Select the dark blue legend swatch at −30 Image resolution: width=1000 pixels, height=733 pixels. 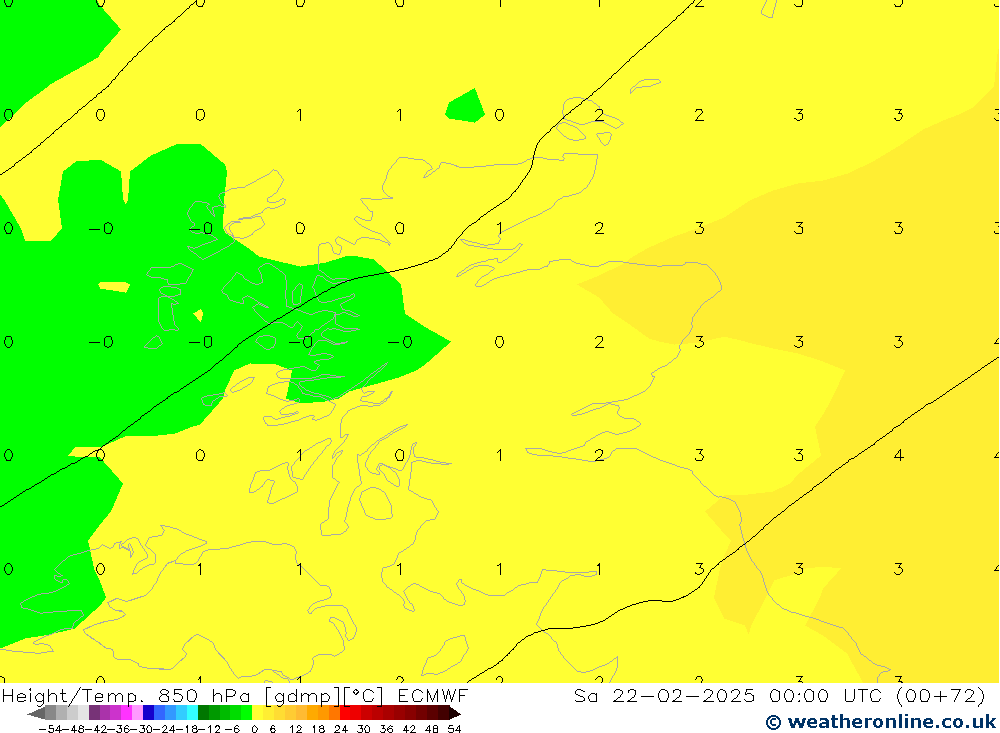click(x=148, y=713)
